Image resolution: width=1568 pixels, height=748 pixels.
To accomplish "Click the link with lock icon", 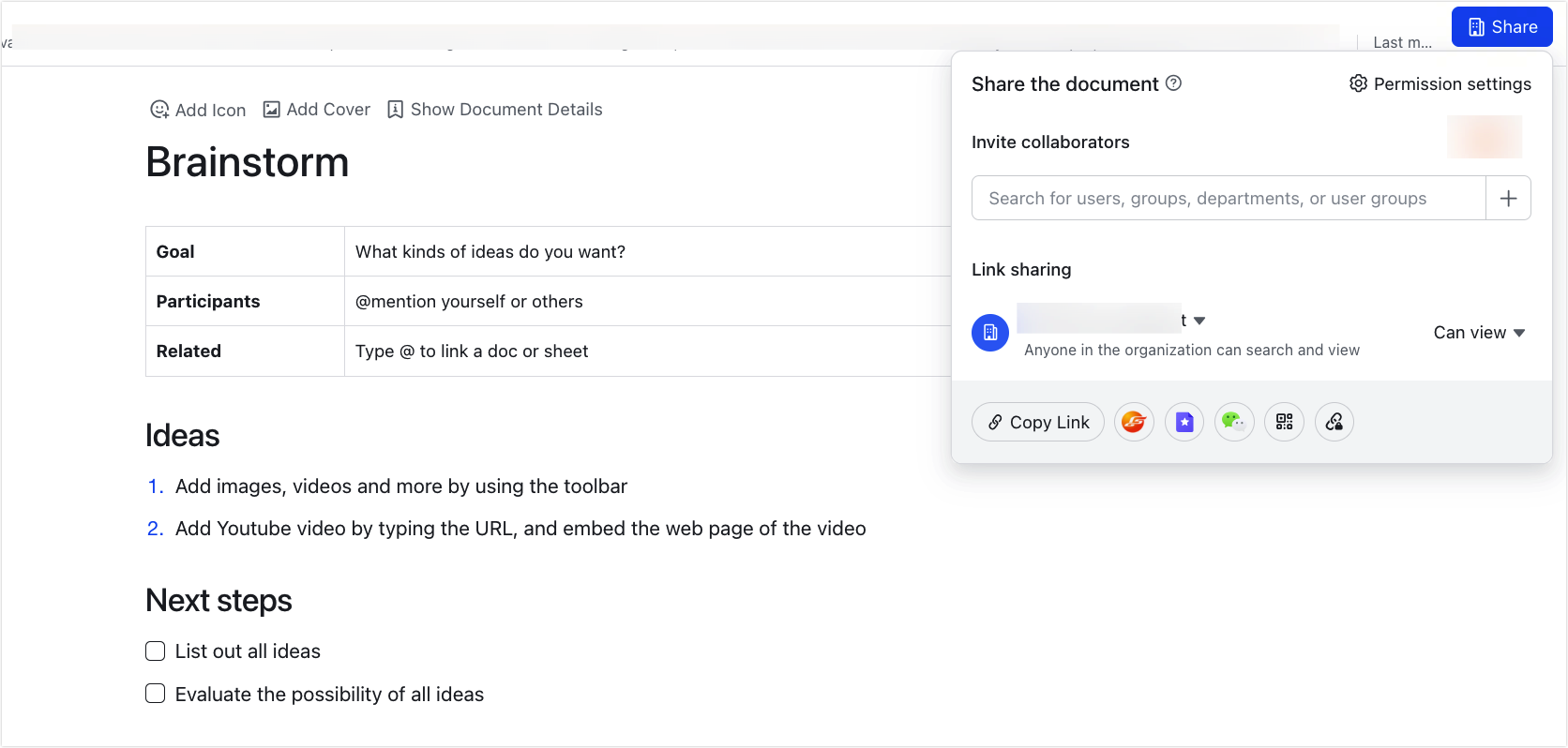I will pos(1334,422).
